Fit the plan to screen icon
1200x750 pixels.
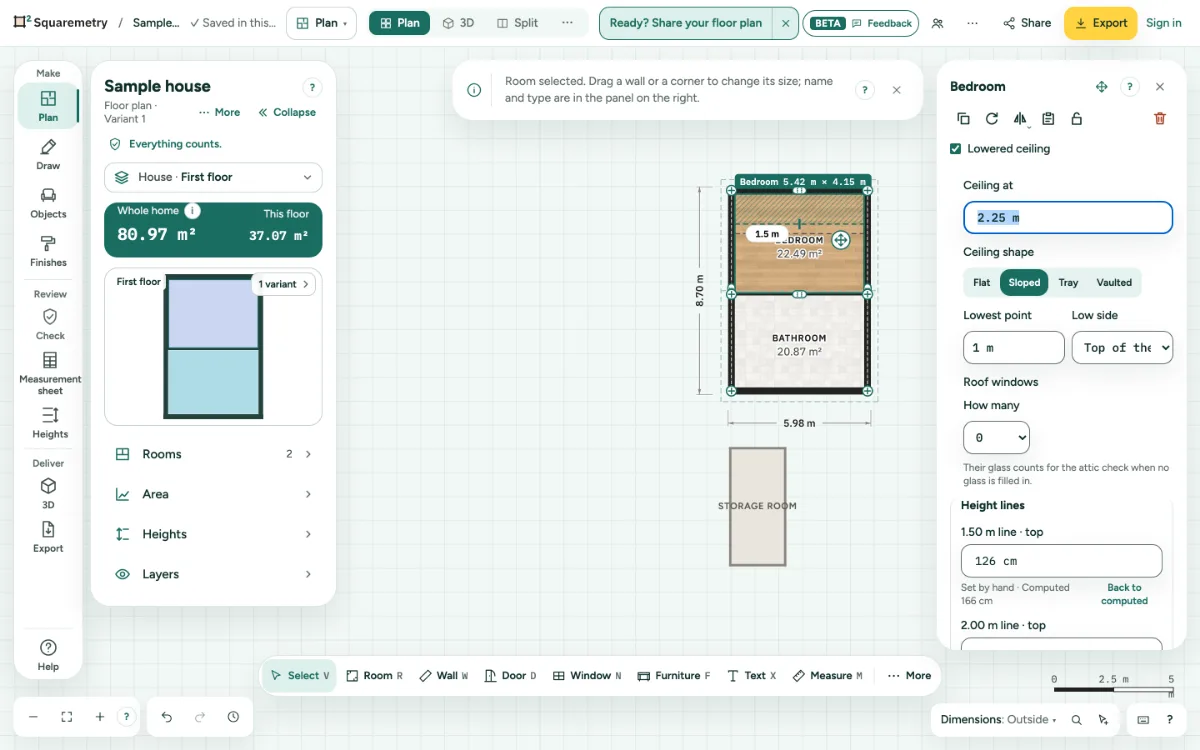(x=67, y=717)
